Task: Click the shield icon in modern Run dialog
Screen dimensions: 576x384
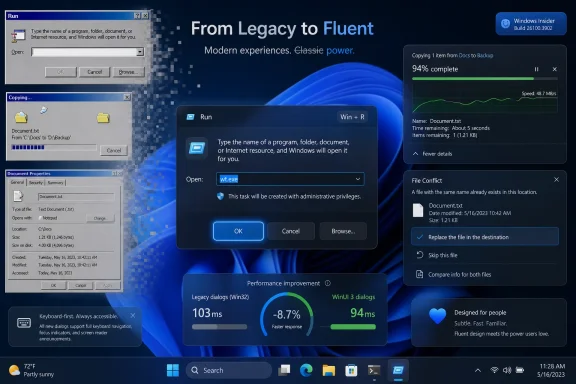Action: click(x=220, y=196)
